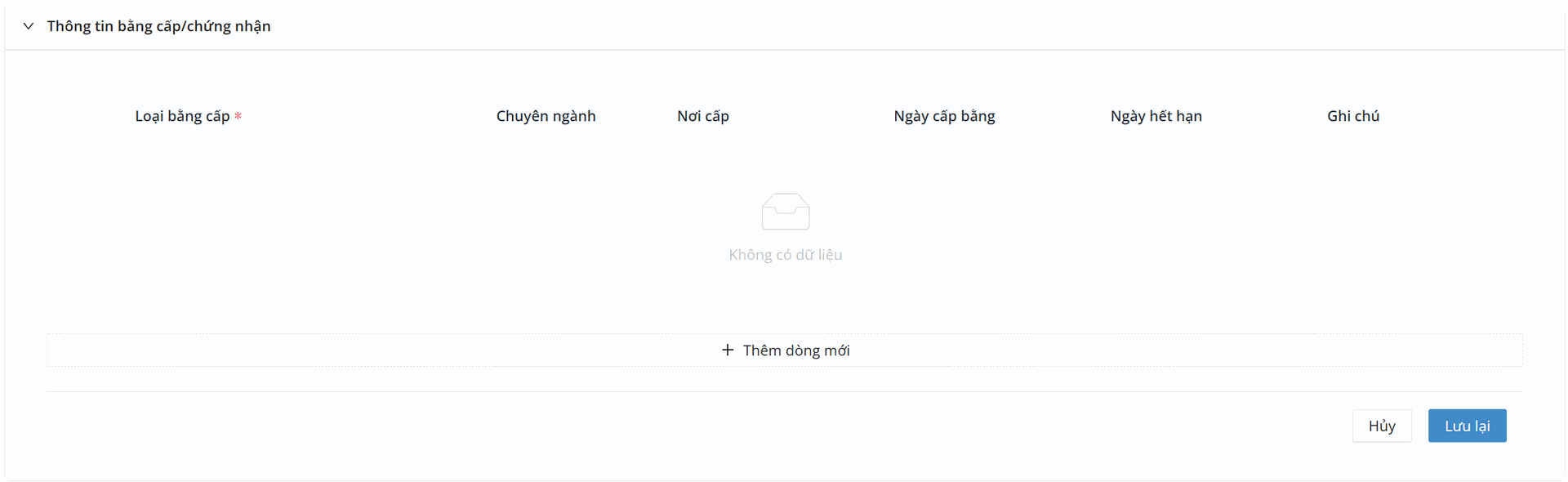The image size is (1568, 482).
Task: Cancel using the Hủy button
Action: click(1381, 426)
